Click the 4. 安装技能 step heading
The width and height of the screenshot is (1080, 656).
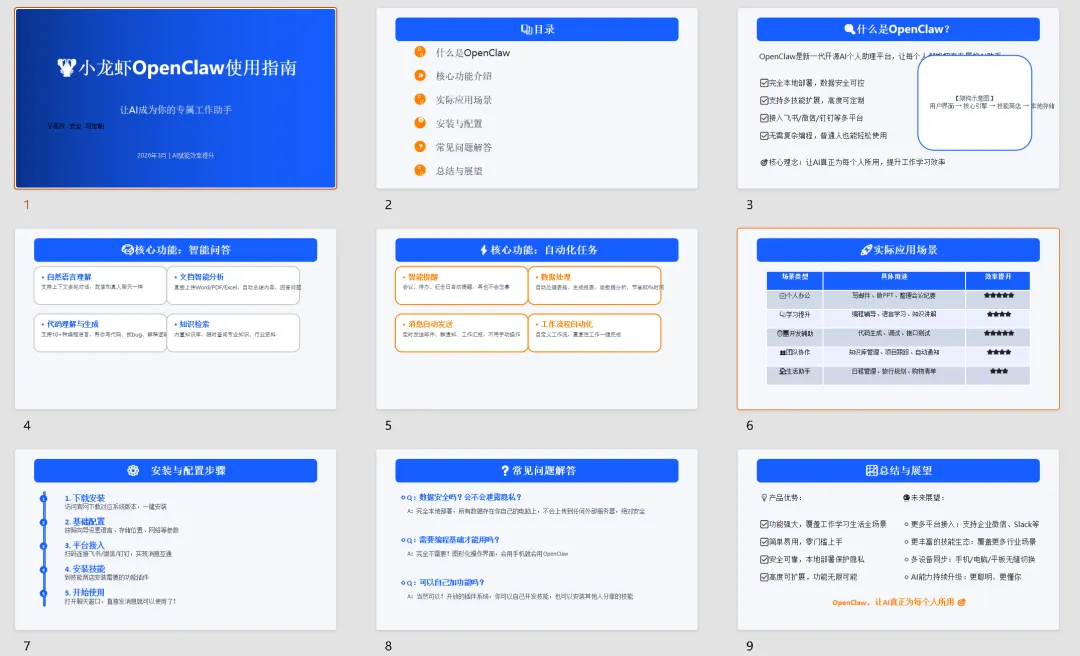(85, 569)
